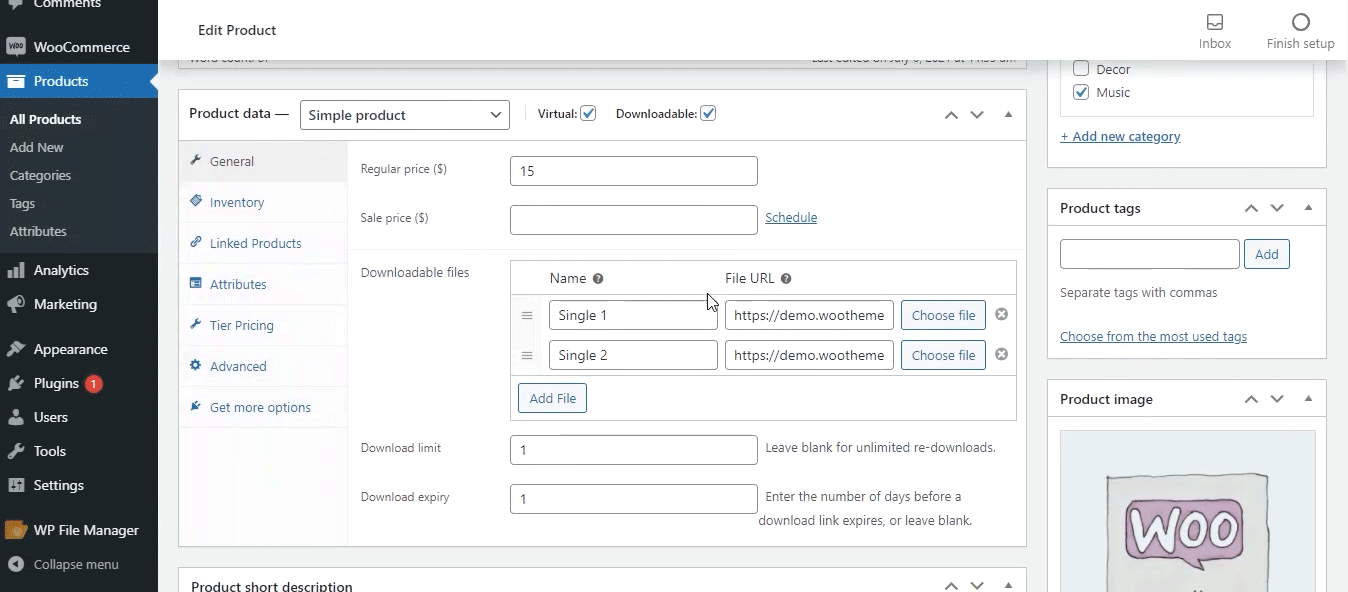The width and height of the screenshot is (1348, 592).
Task: Click the File URL help tooltip icon
Action: click(x=786, y=279)
